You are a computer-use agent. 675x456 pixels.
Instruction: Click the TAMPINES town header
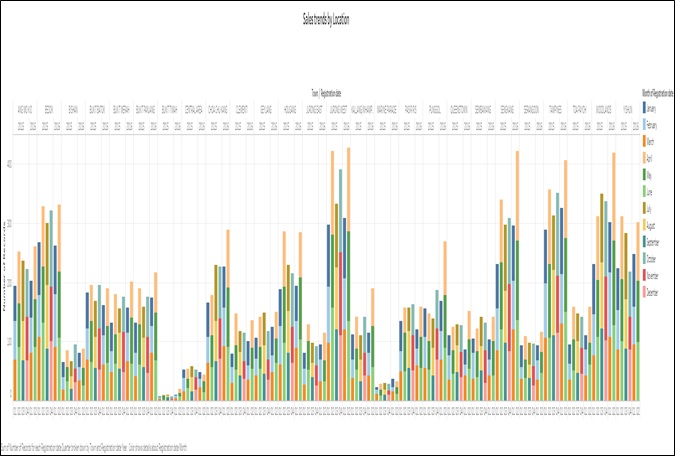click(x=555, y=110)
